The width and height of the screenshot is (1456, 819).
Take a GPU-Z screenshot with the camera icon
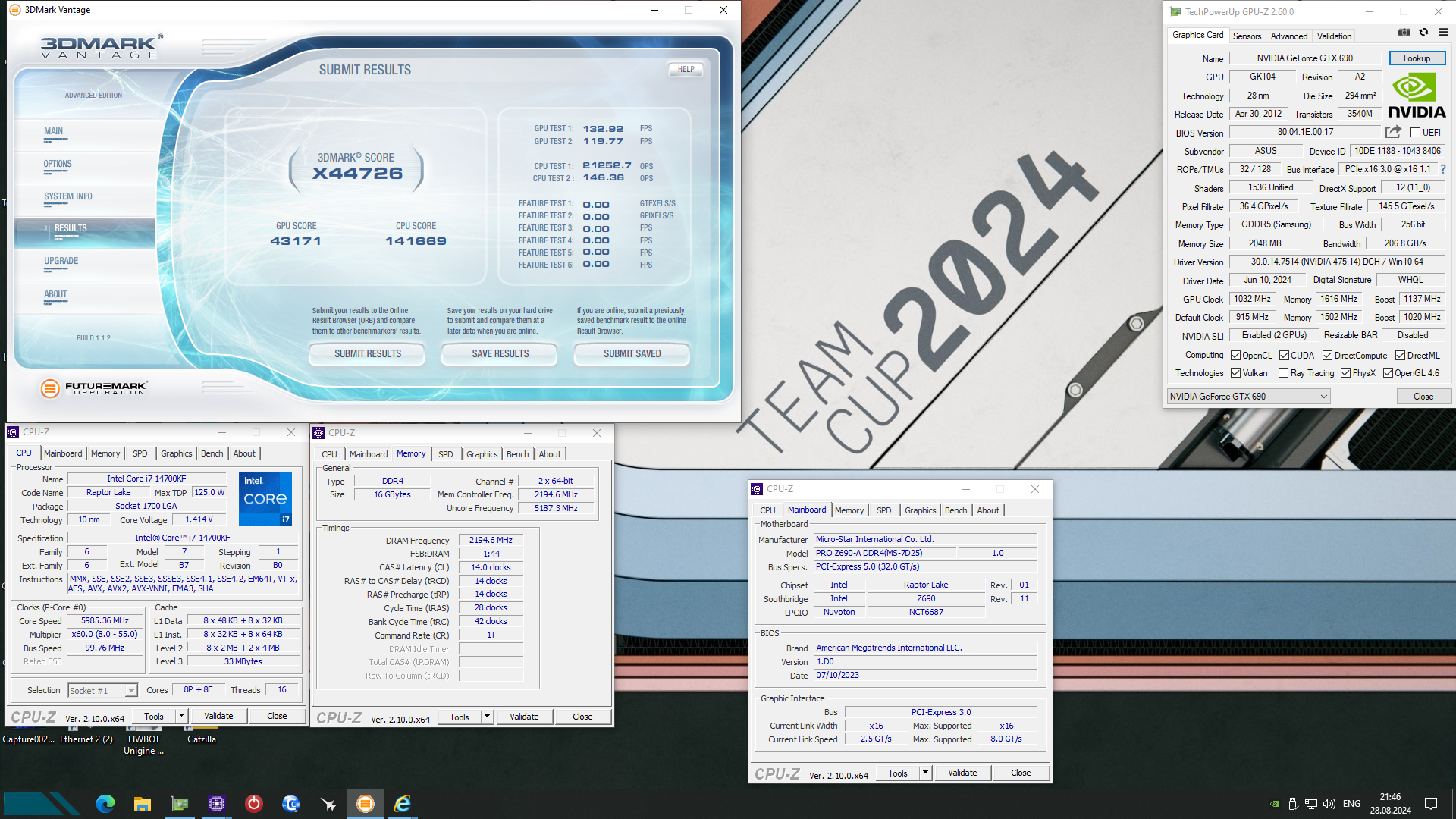[x=1404, y=33]
